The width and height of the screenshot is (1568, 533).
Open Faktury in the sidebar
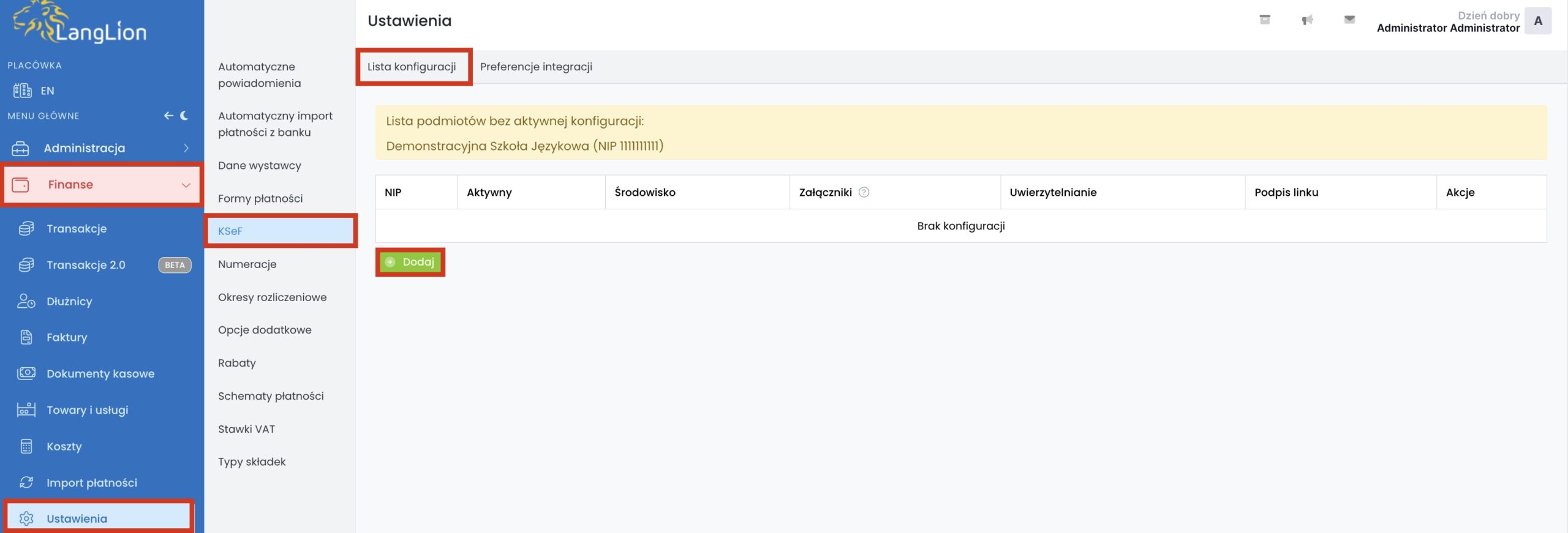[x=67, y=337]
